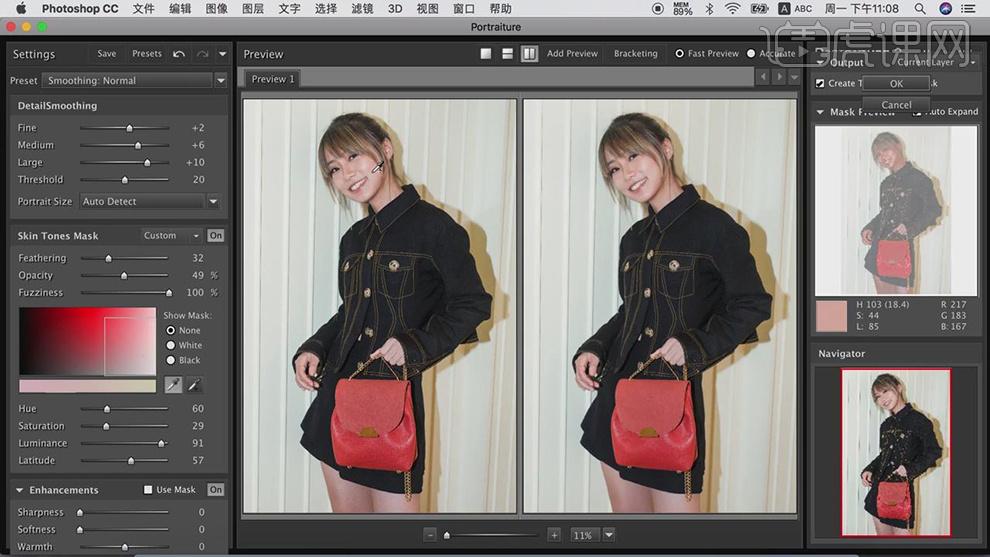Click the Cancel button
Image resolution: width=990 pixels, height=557 pixels.
[x=896, y=105]
